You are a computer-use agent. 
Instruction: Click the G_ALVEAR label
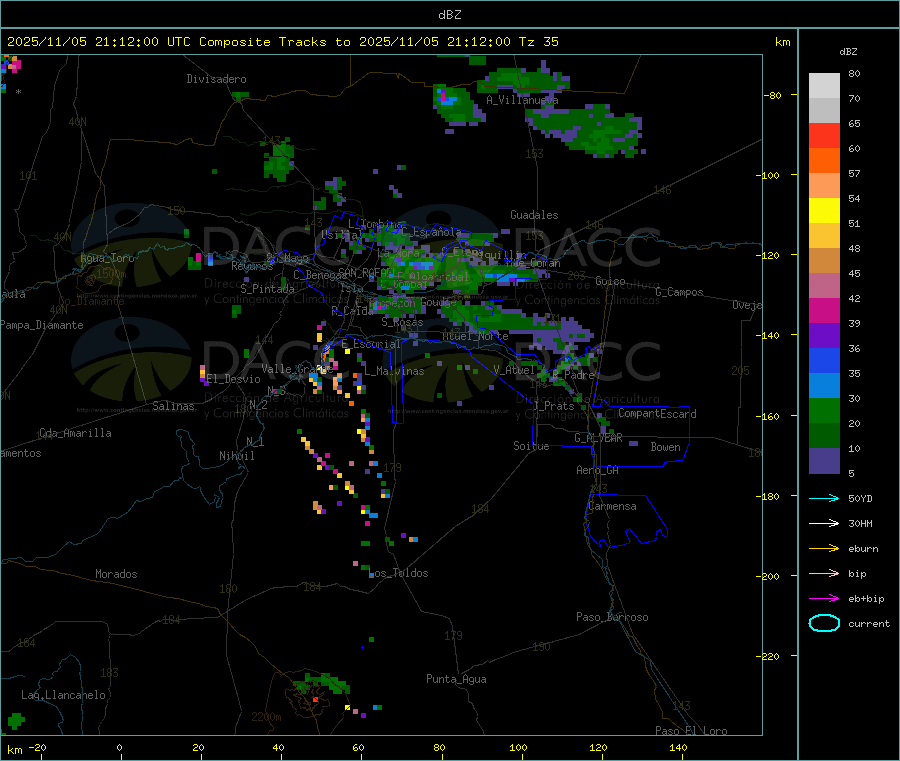coord(598,438)
